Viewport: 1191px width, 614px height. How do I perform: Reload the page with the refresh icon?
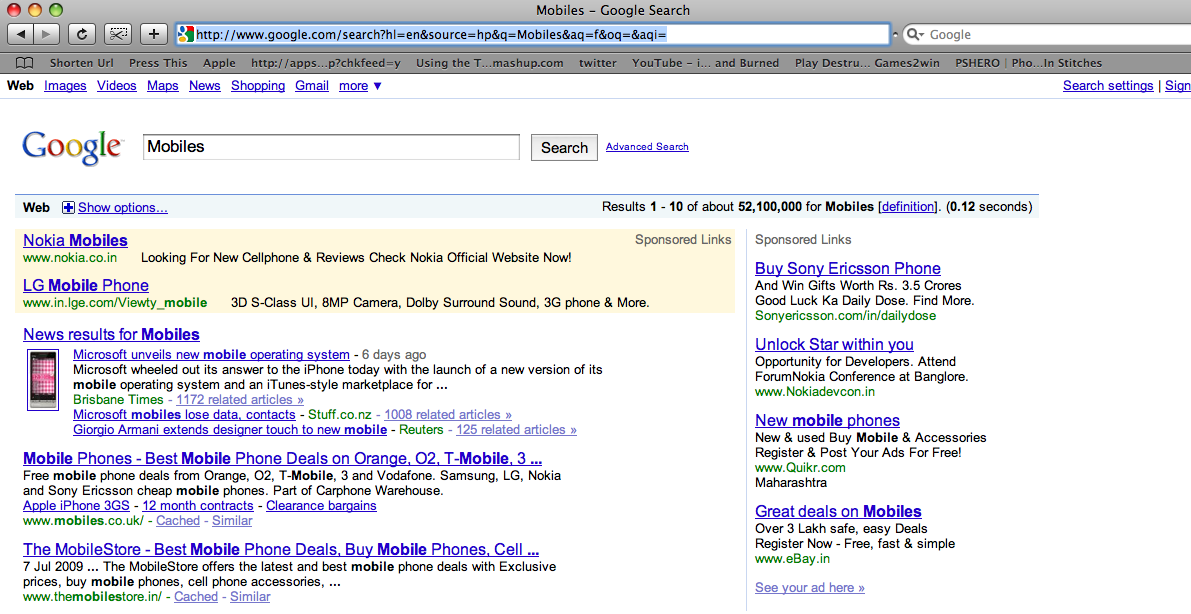click(81, 34)
